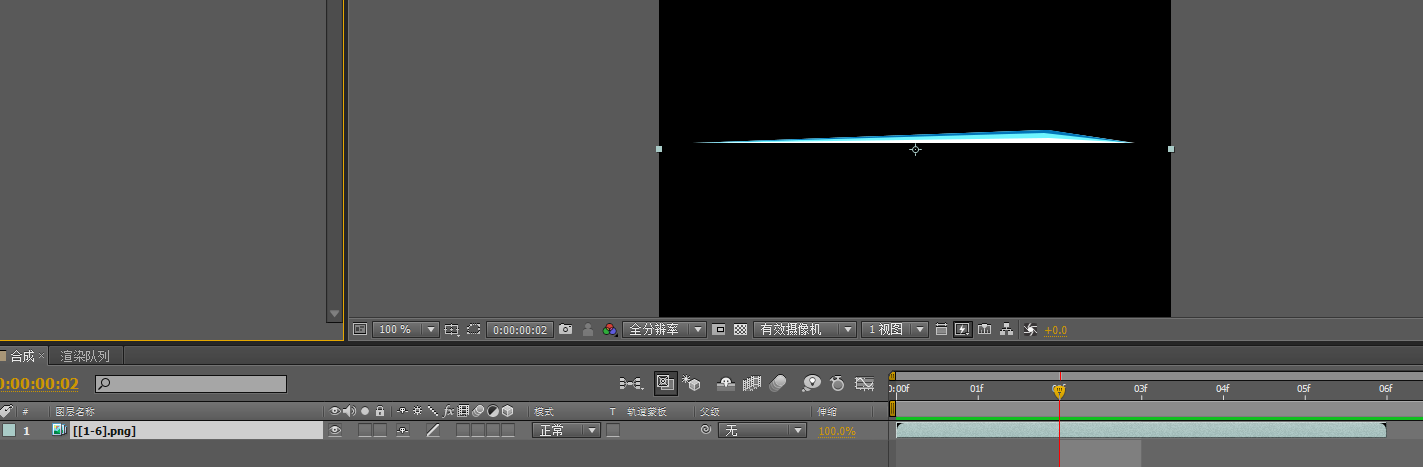The image size is (1423, 467).
Task: Click the 伸缩 column header
Action: coord(827,412)
